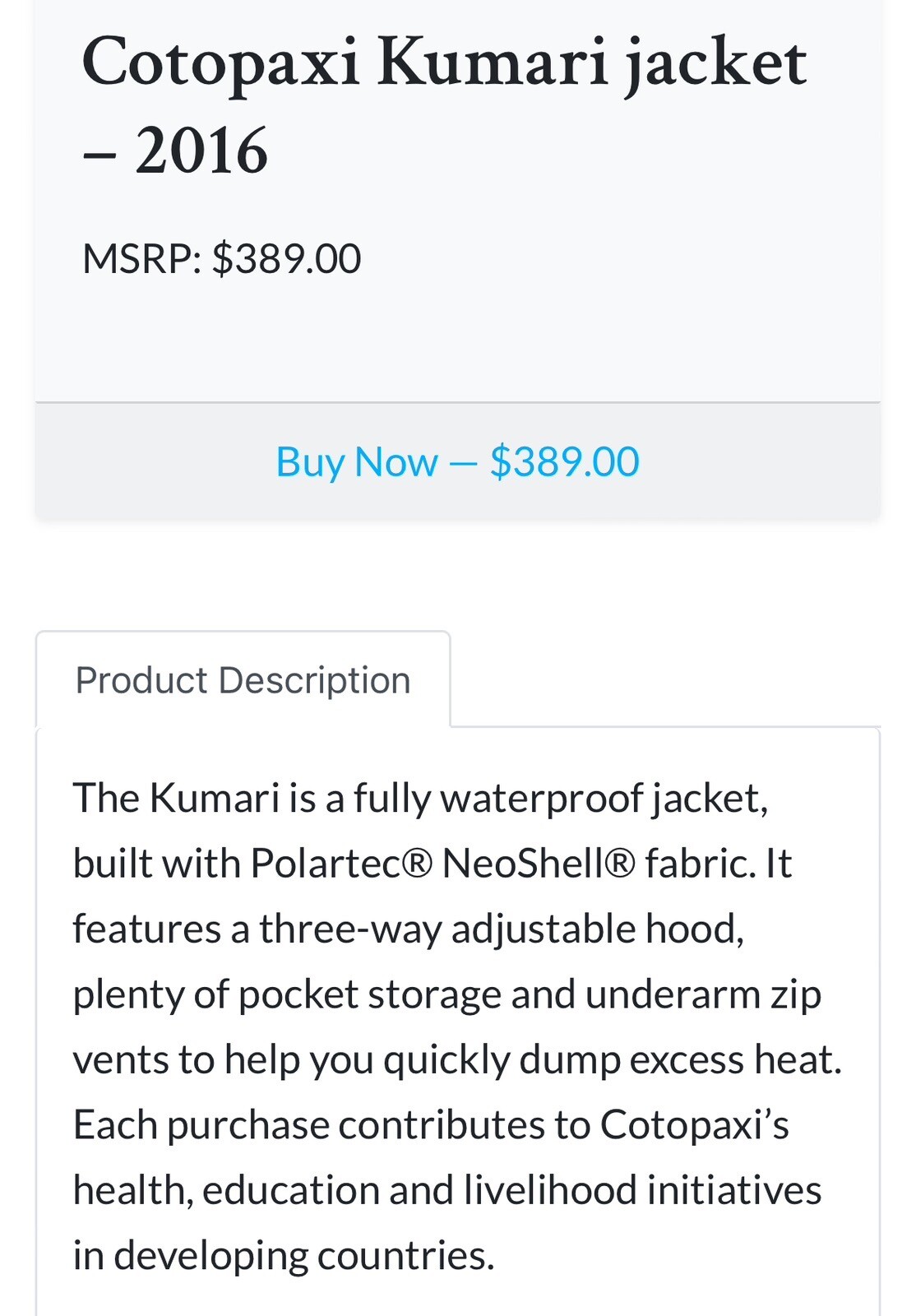Click the $389.00 price in Buy Now
The image size is (916, 1316).
point(566,462)
